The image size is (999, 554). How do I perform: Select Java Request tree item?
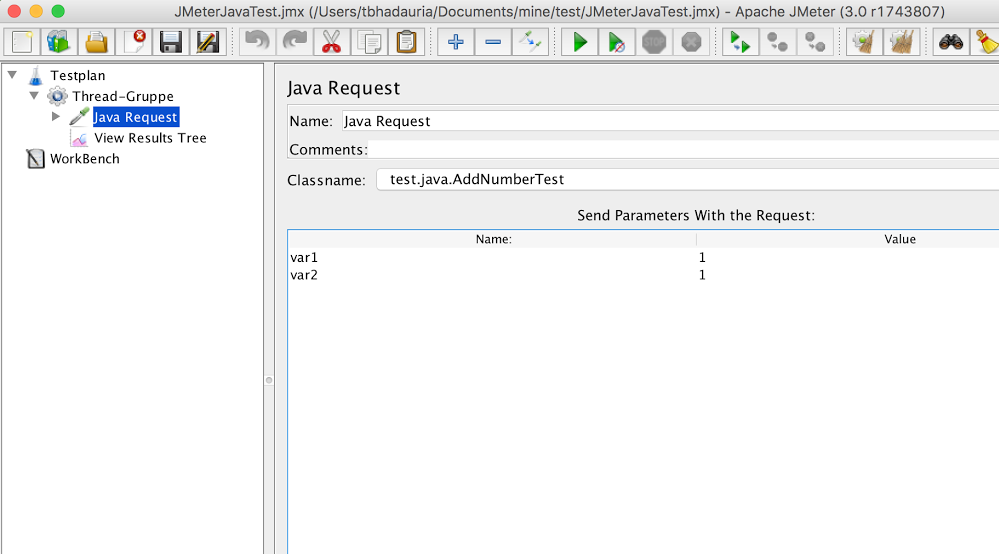click(136, 117)
